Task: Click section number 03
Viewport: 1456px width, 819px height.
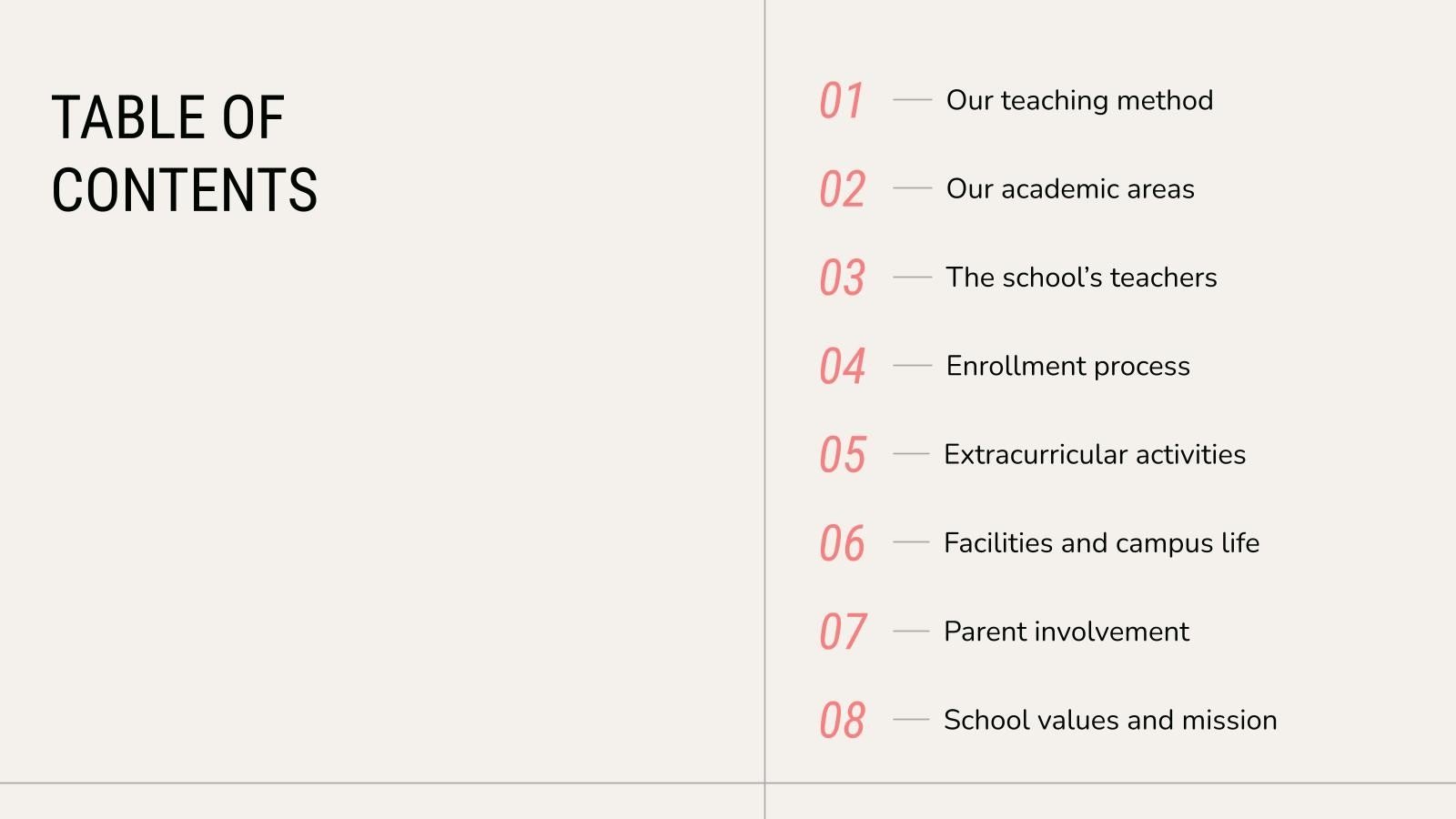Action: [842, 278]
